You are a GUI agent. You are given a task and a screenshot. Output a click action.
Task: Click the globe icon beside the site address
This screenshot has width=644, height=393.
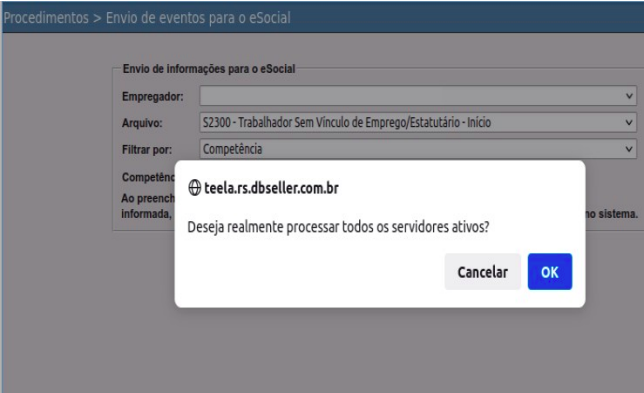click(194, 188)
